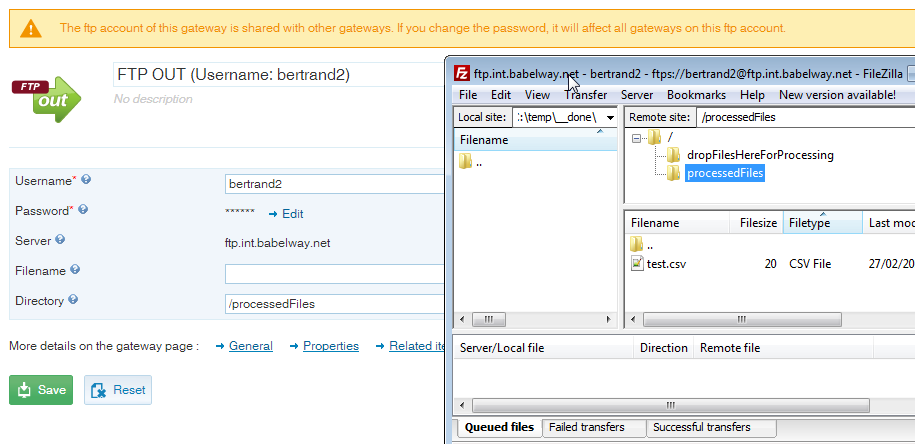The height and width of the screenshot is (444, 915).
Task: Collapse the root node in remote tree
Action: 636,138
